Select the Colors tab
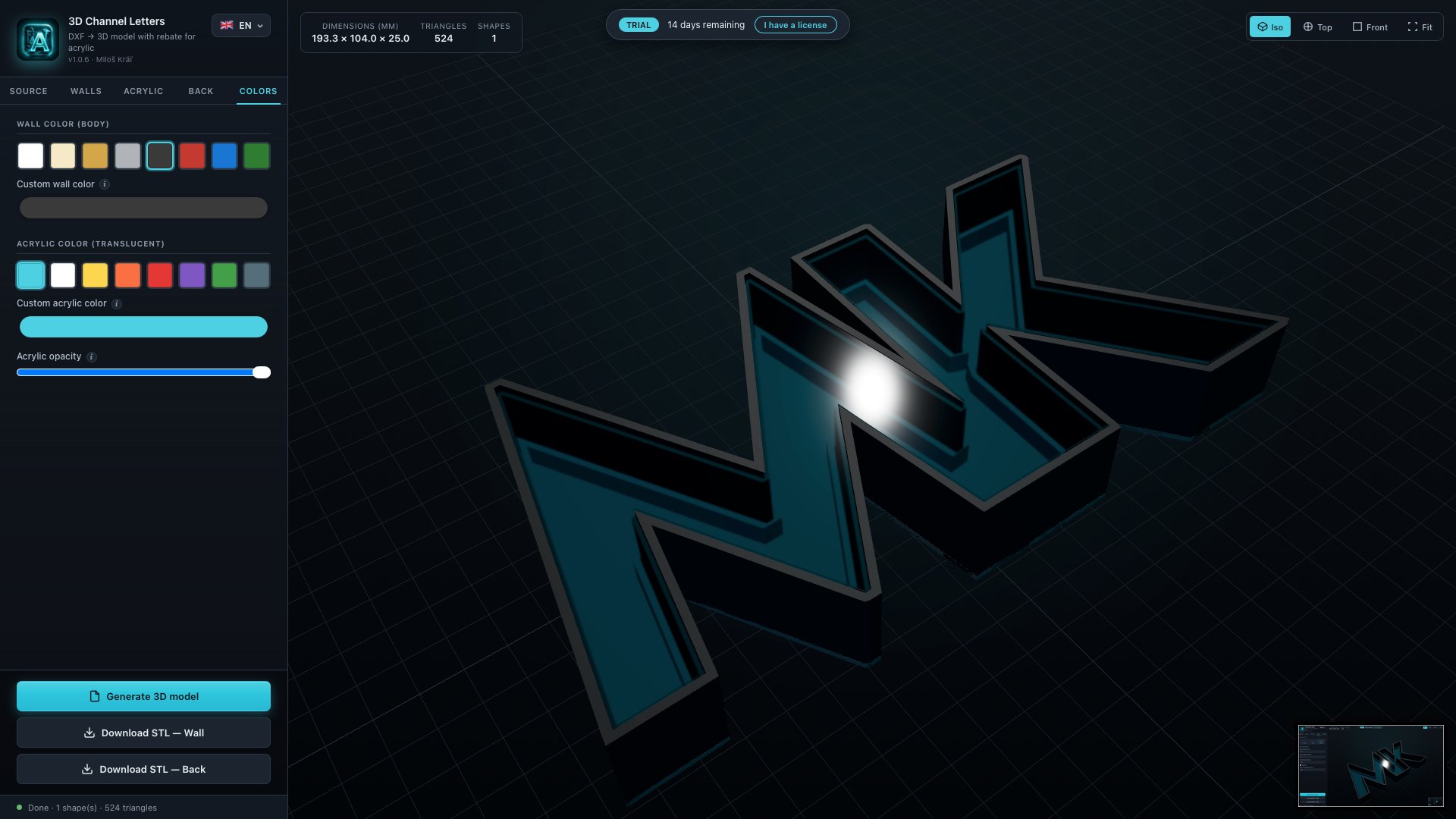This screenshot has height=819, width=1456. (259, 91)
